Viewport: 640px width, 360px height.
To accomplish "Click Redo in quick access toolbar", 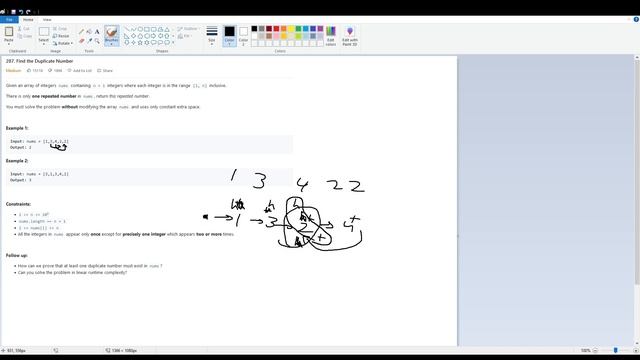I will click(28, 12).
